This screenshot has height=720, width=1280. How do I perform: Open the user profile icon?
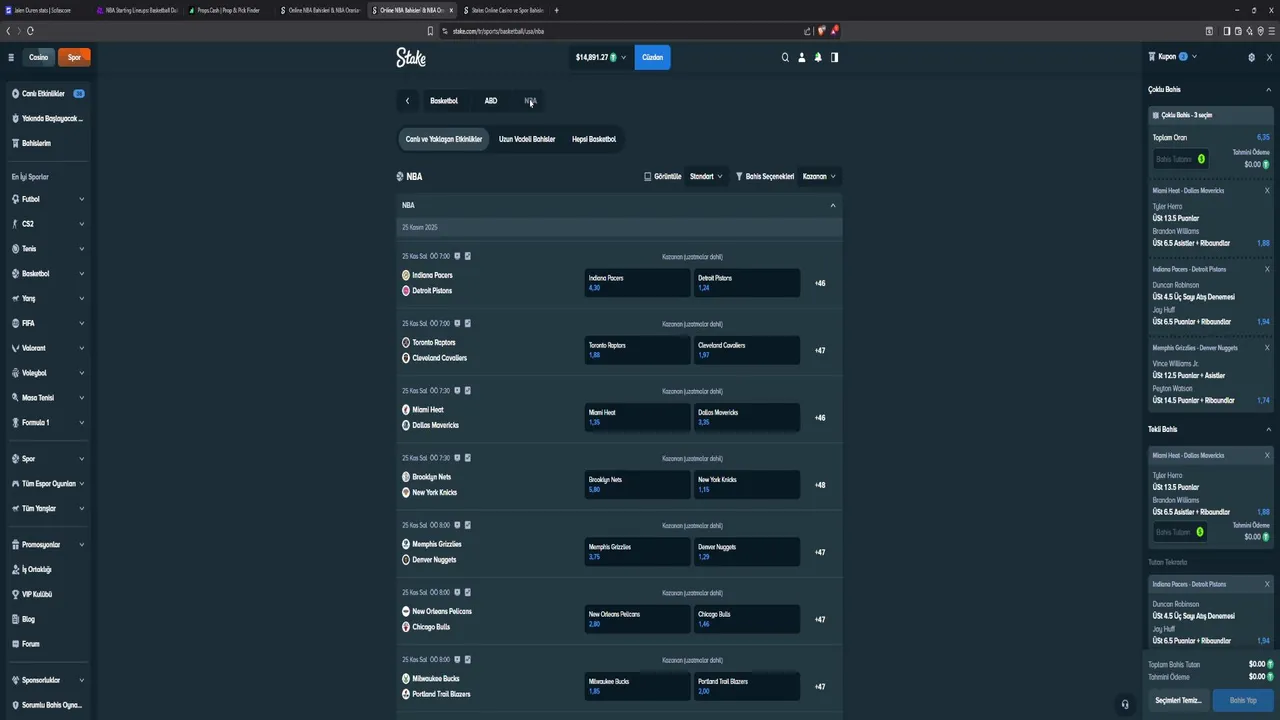pos(801,57)
